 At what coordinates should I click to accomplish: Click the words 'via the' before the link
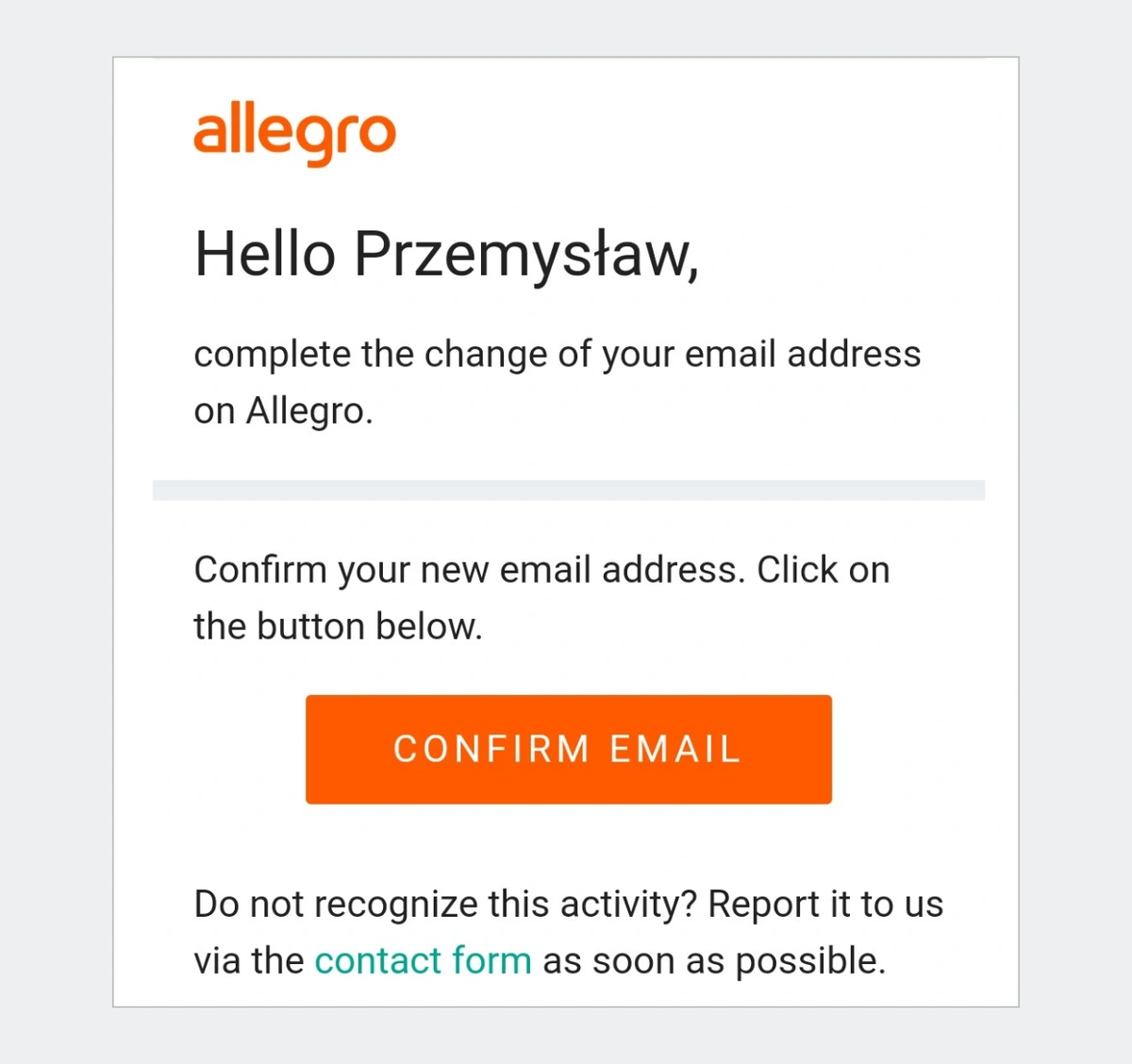(x=248, y=961)
